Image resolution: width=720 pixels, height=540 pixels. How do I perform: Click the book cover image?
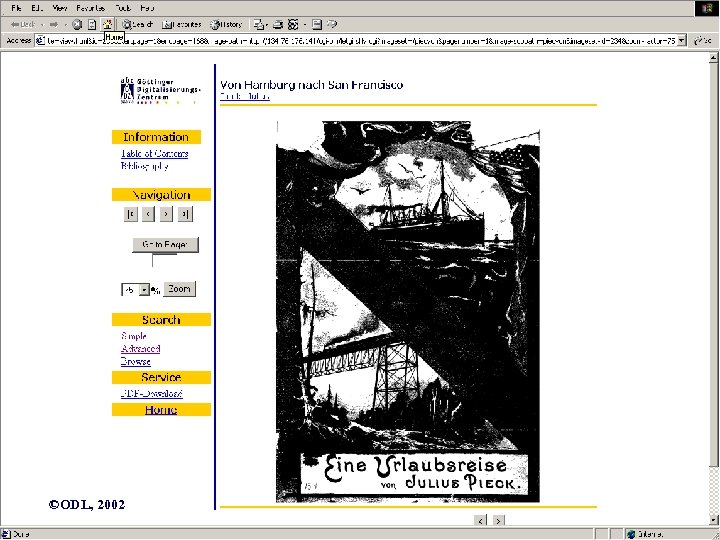(x=408, y=311)
